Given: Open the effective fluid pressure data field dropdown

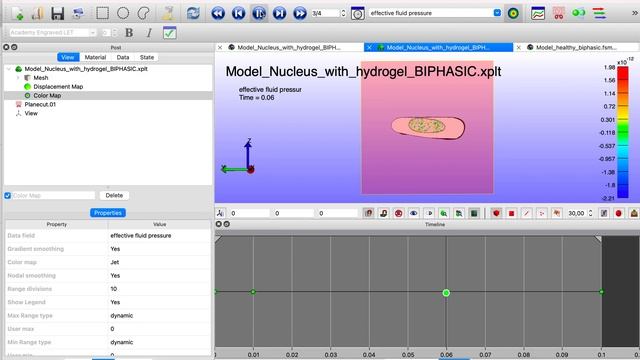Looking at the screenshot, I should click(435, 13).
